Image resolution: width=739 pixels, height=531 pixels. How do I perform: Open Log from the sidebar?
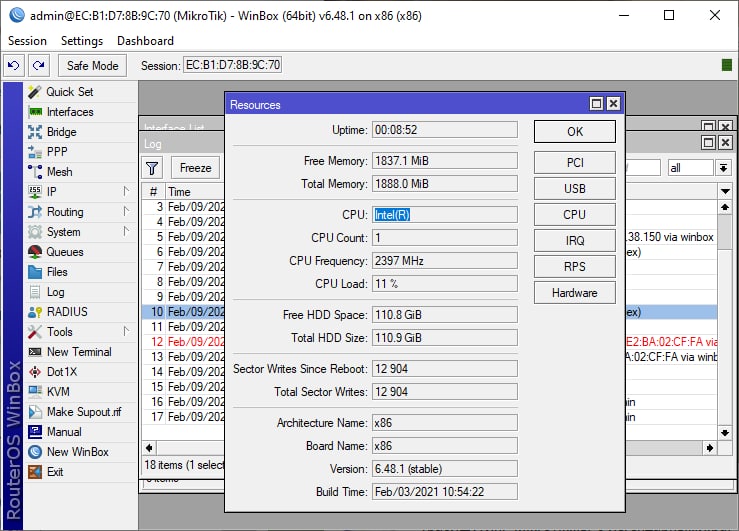point(55,292)
